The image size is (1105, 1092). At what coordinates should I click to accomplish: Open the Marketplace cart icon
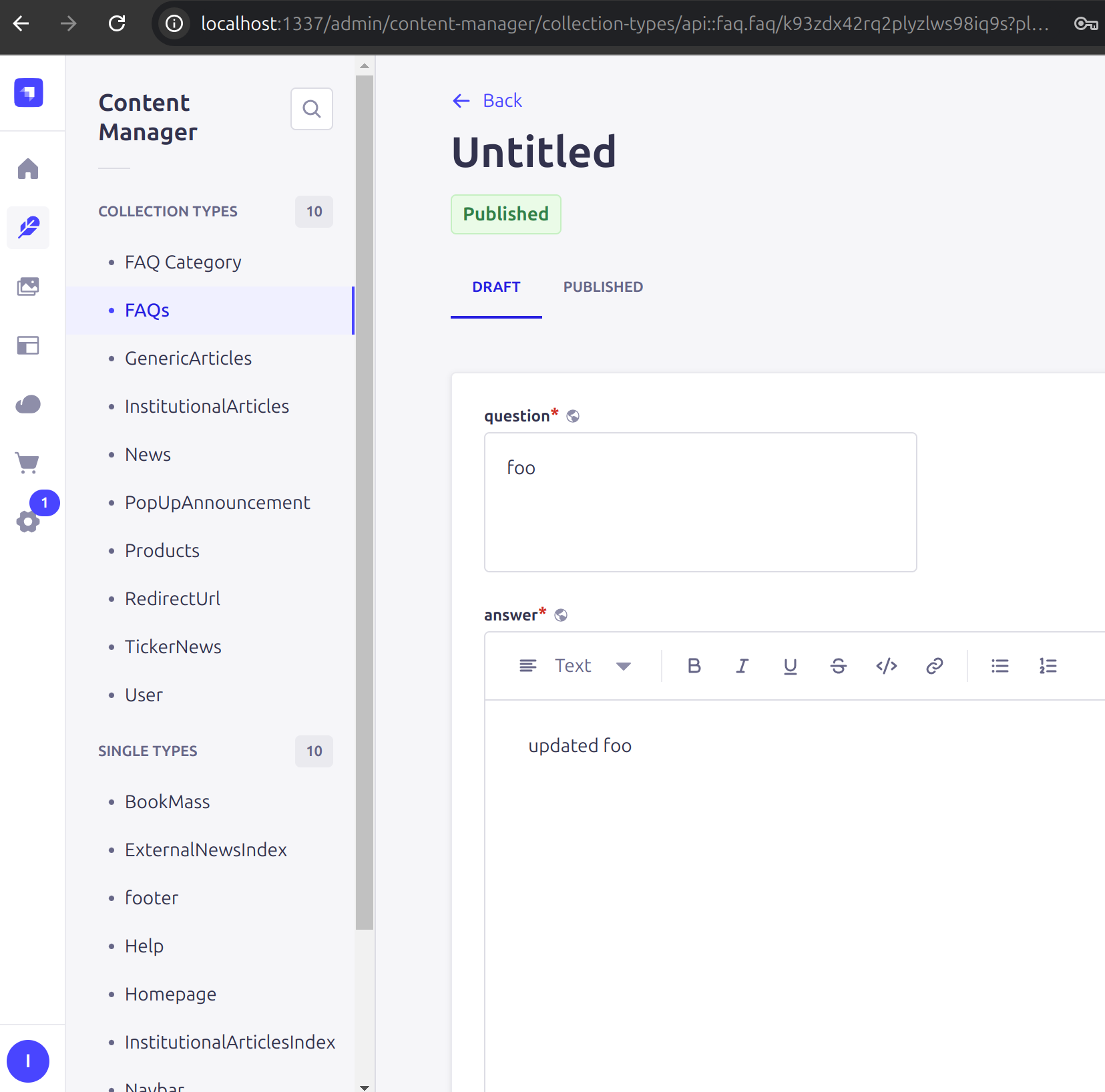coord(28,462)
